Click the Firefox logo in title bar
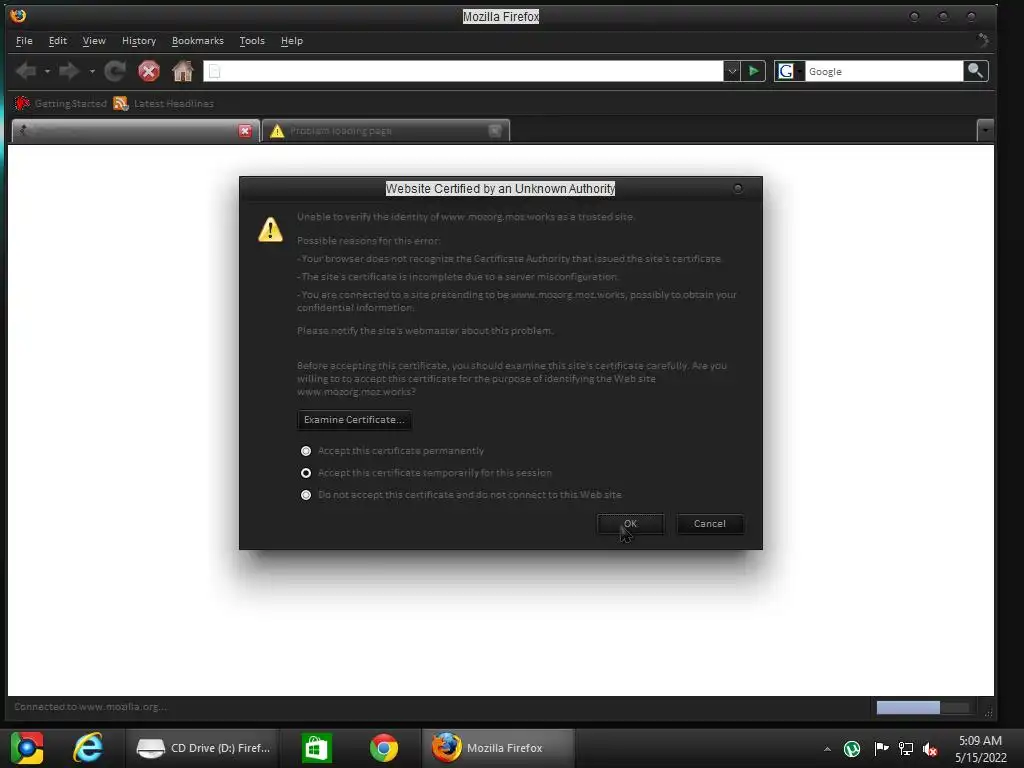1024x768 pixels. [18, 16]
